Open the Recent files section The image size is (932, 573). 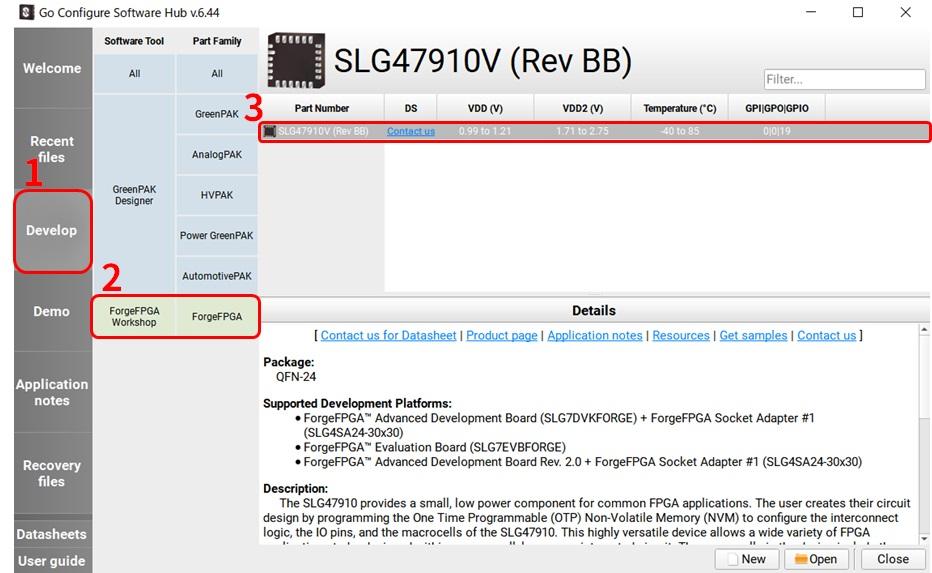coord(52,149)
